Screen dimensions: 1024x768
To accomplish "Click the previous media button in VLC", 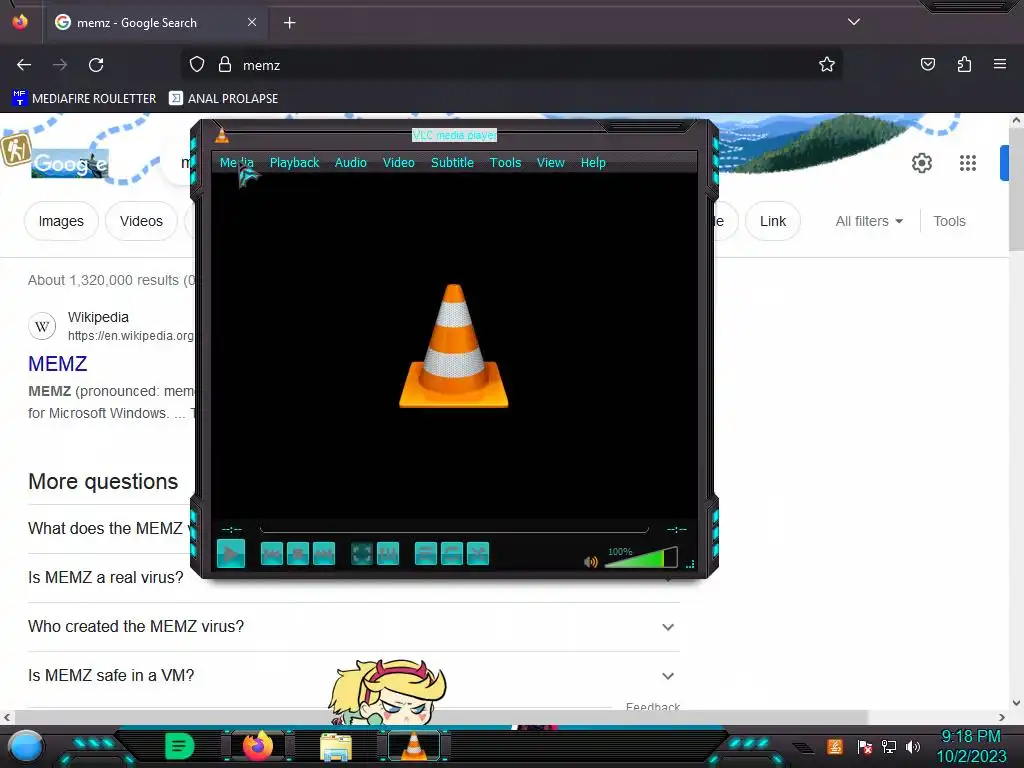I will 272,554.
